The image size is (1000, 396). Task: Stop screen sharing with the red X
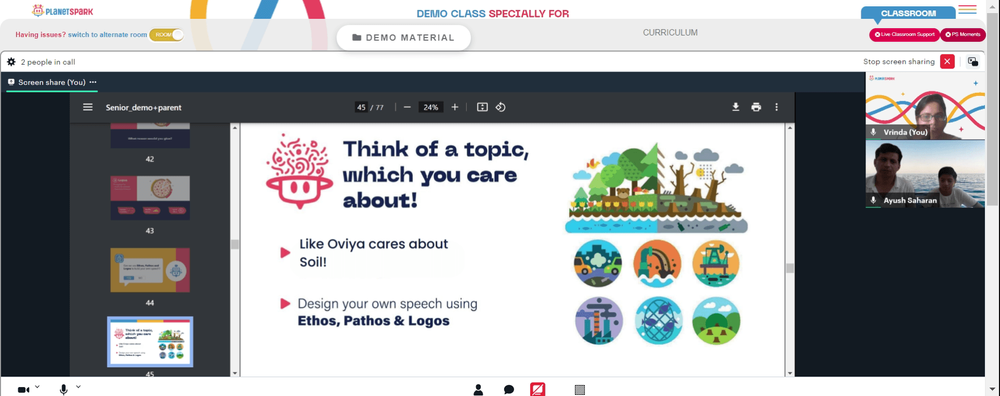947,61
